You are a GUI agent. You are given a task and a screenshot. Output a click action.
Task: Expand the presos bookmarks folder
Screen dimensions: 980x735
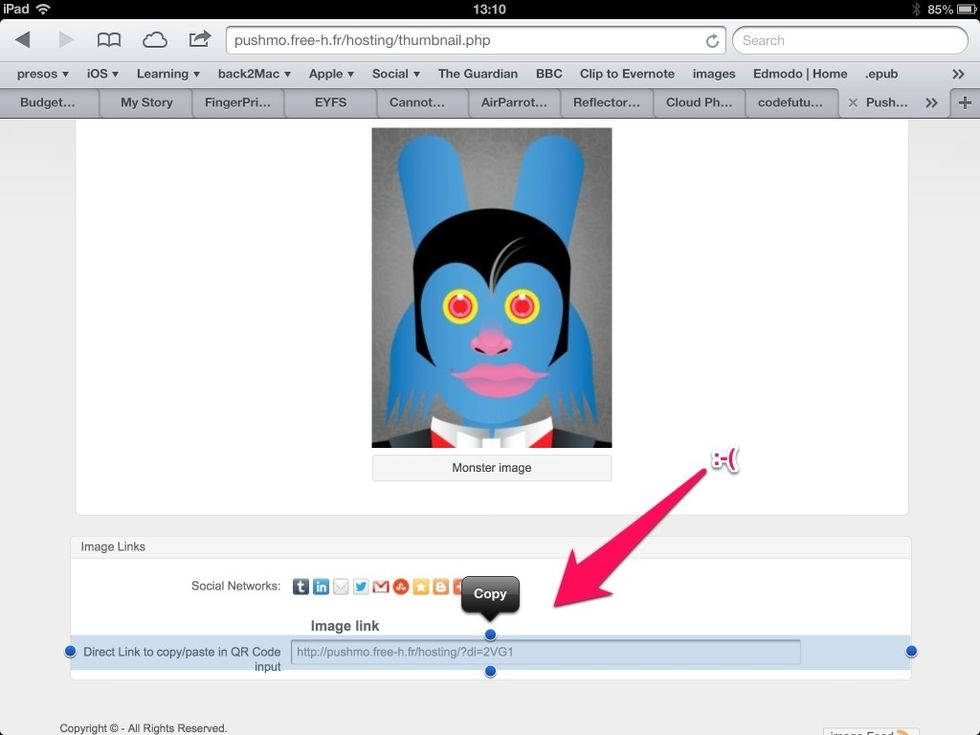click(x=42, y=74)
